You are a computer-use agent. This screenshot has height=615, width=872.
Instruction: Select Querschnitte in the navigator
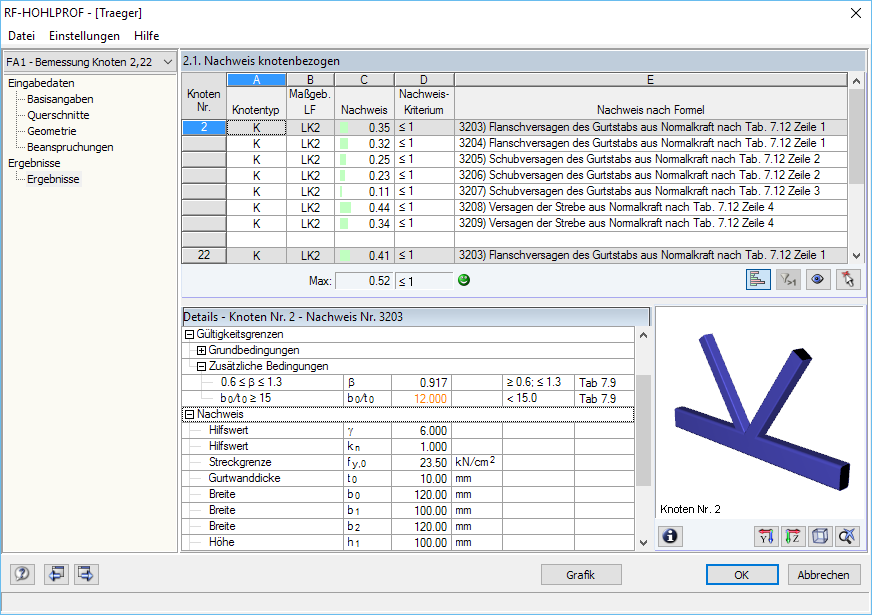(x=58, y=115)
